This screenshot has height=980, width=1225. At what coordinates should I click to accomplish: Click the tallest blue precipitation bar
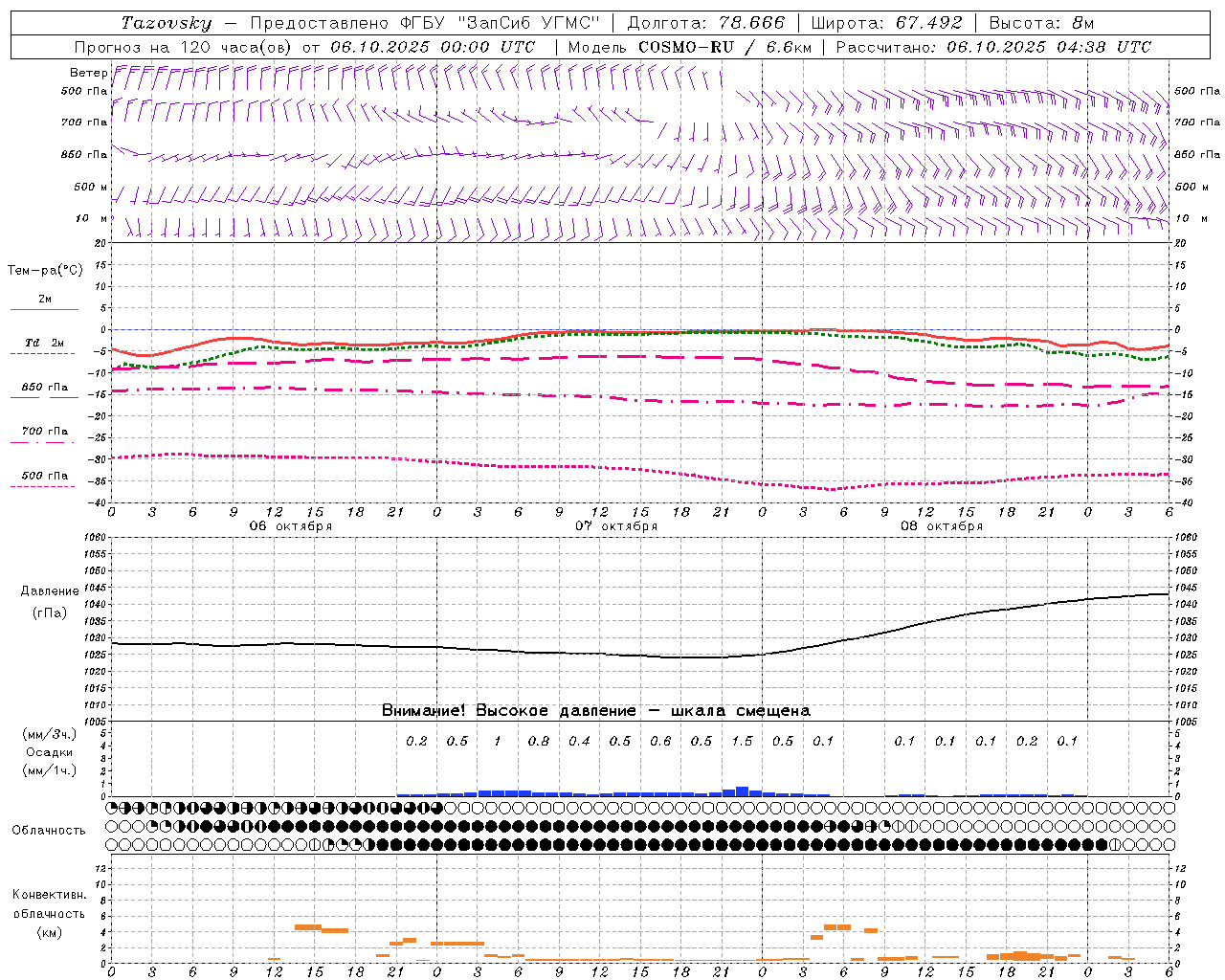[x=742, y=791]
